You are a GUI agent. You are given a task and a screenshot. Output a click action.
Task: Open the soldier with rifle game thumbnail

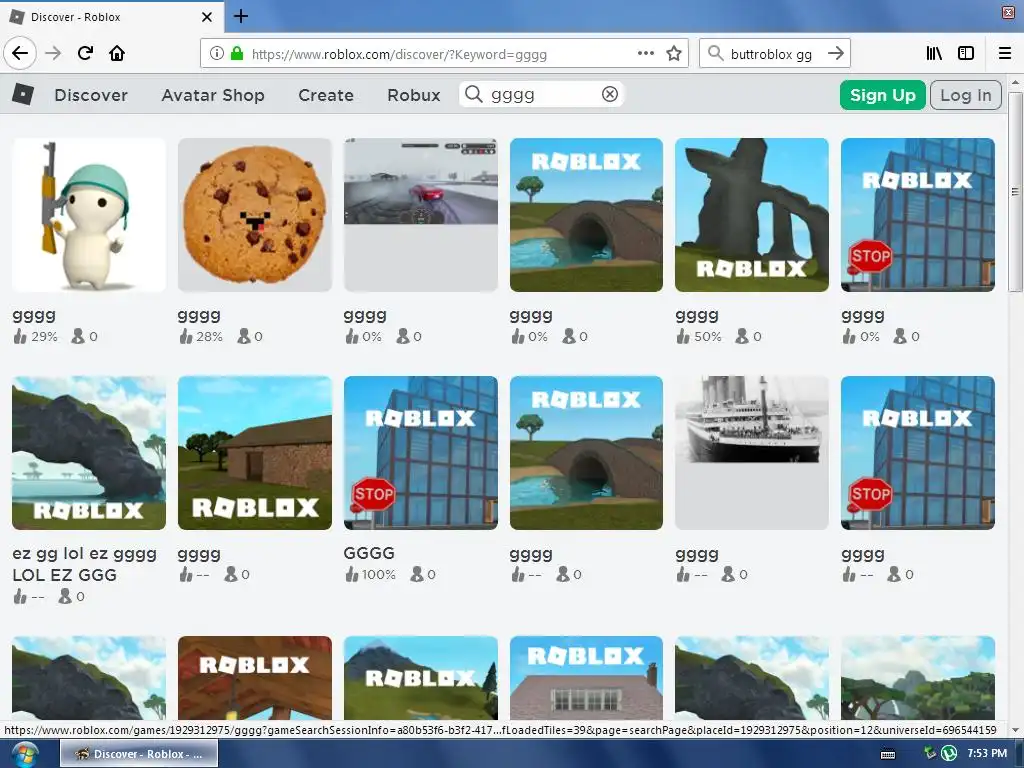(89, 215)
